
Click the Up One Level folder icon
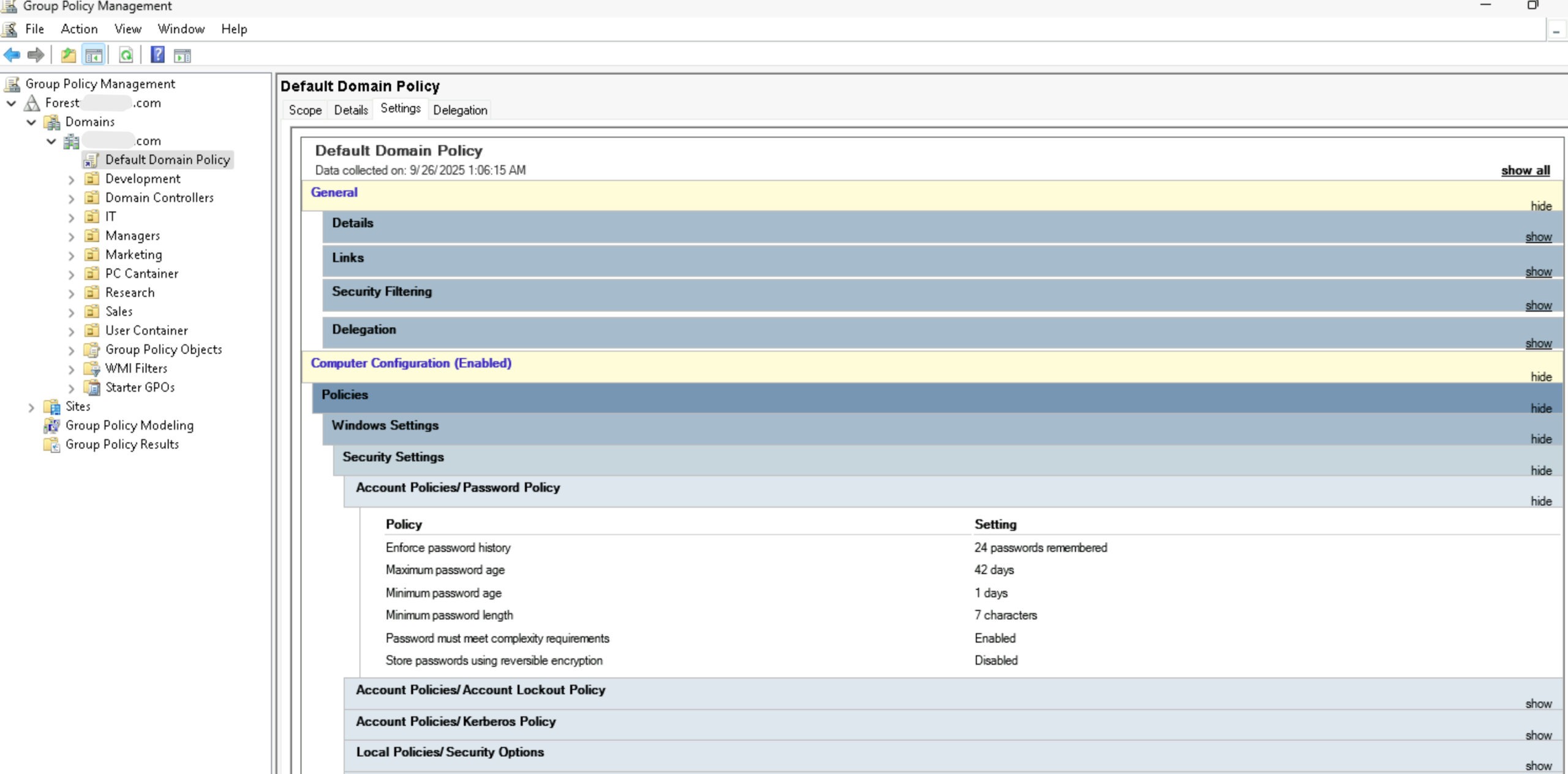pyautogui.click(x=68, y=55)
